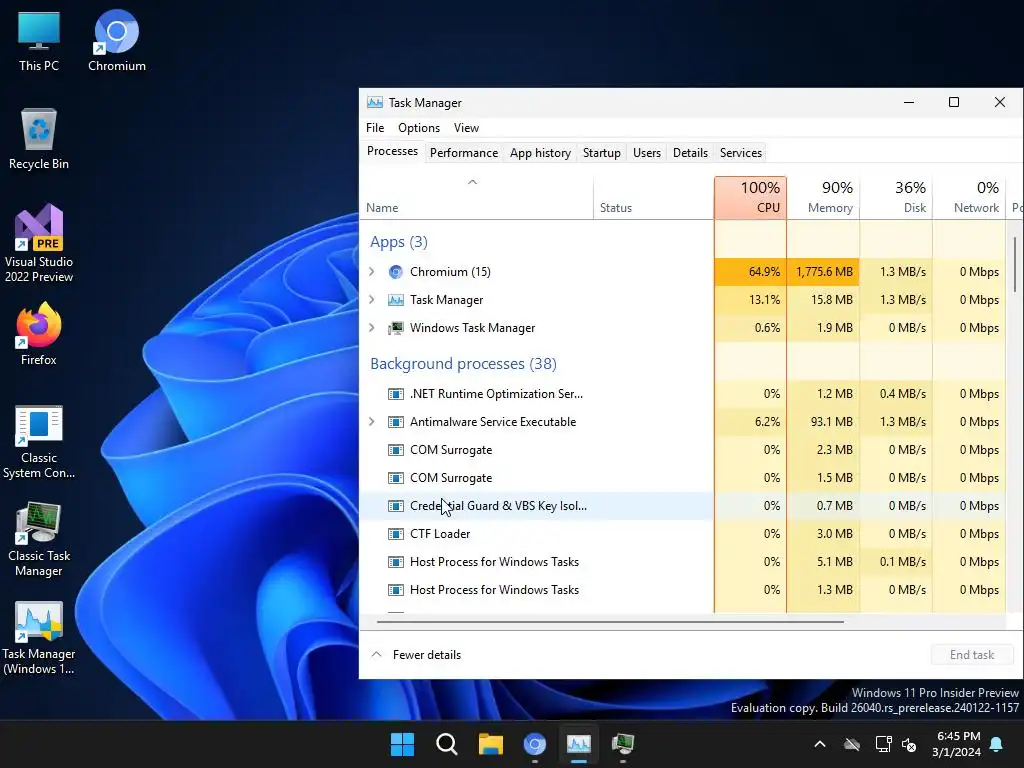Click the taskbar clock showing 6:45 PM
The image size is (1024, 768).
pyautogui.click(x=956, y=744)
